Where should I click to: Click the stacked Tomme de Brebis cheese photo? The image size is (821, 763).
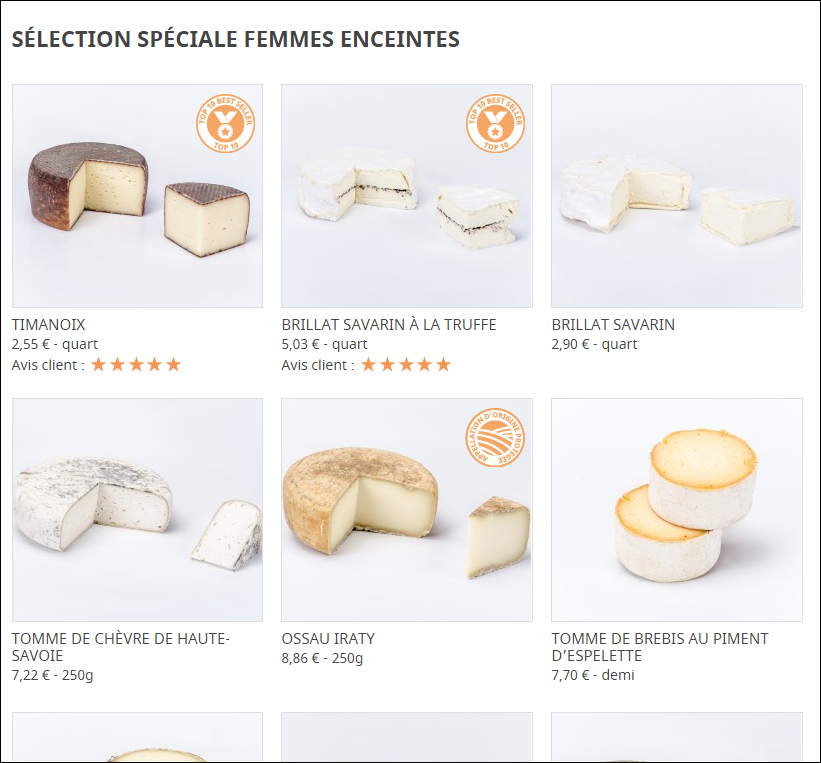[676, 510]
